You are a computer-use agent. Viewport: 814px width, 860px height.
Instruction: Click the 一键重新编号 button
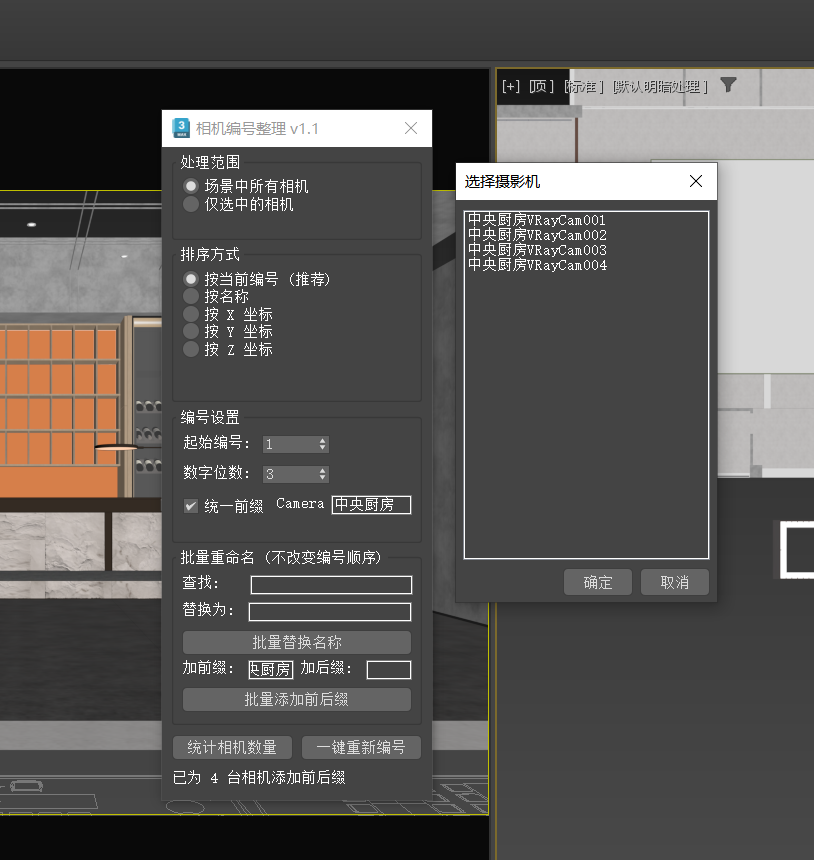tap(361, 747)
